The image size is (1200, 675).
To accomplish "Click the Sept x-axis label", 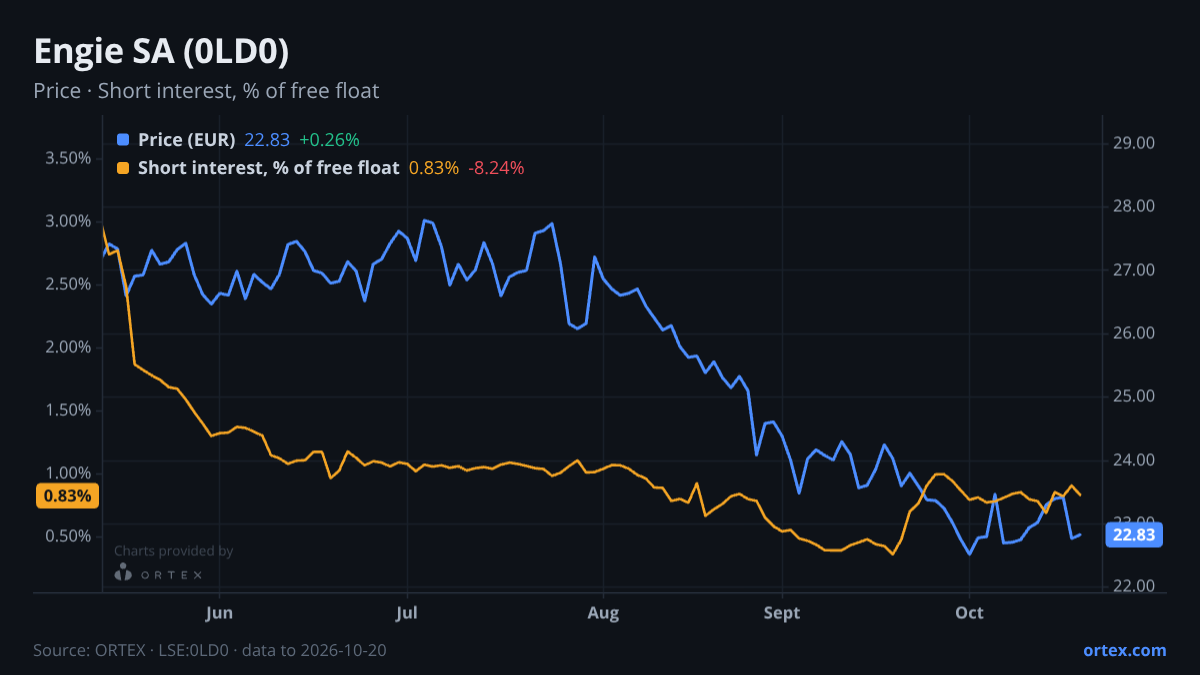I will pyautogui.click(x=782, y=612).
